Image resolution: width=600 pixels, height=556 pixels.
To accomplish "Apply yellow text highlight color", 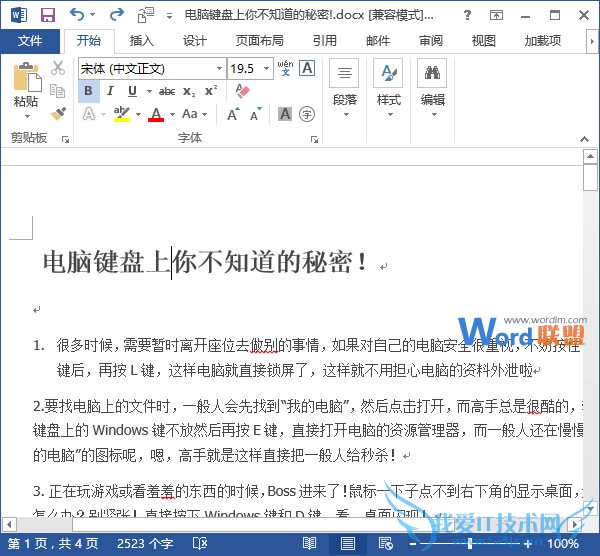I will pyautogui.click(x=122, y=114).
